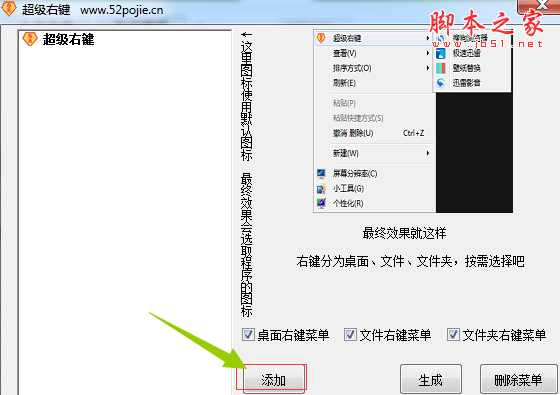
Task: Click the 添加 button
Action: coord(274,380)
